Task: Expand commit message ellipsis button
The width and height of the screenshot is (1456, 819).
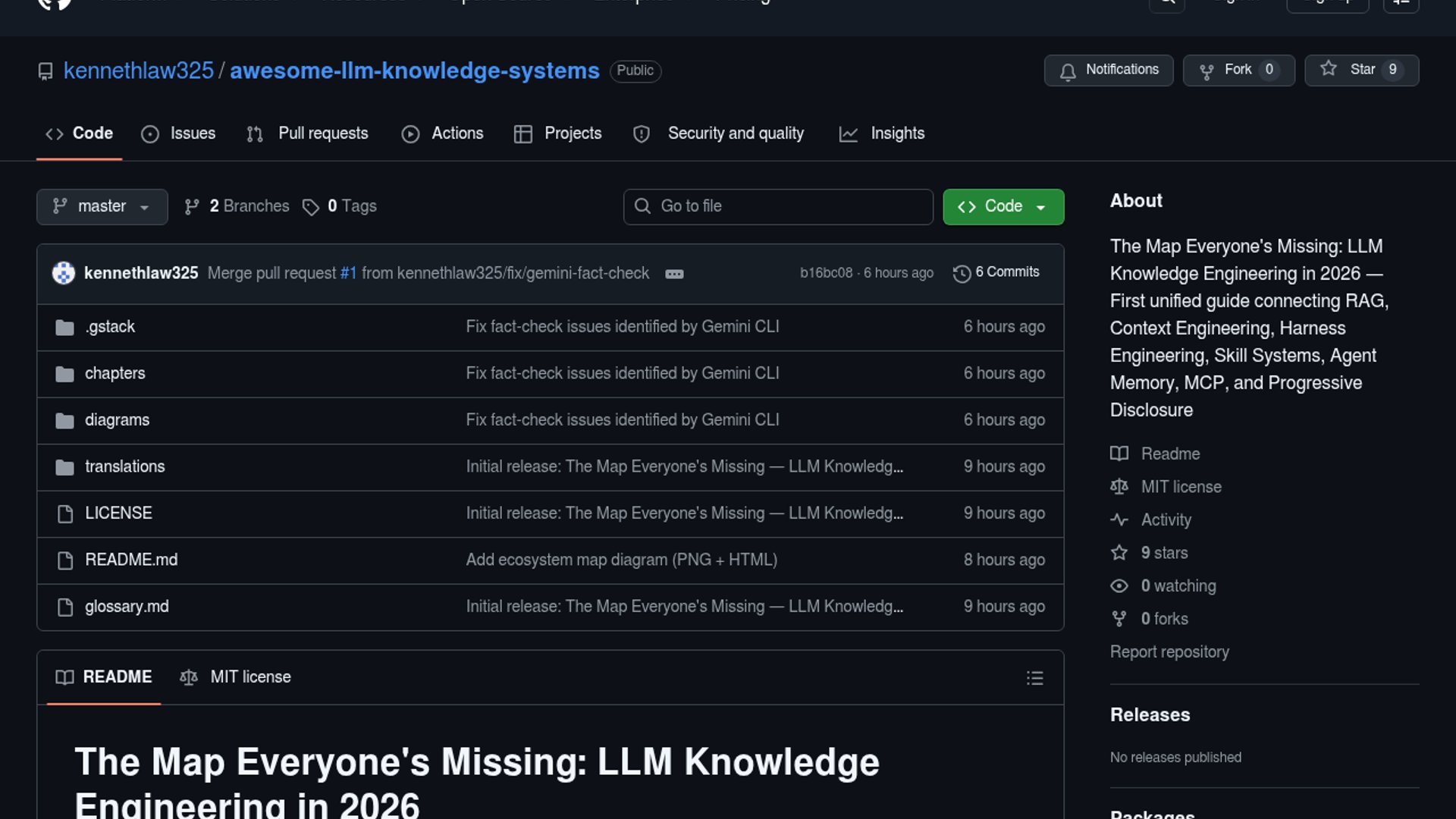Action: tap(674, 275)
